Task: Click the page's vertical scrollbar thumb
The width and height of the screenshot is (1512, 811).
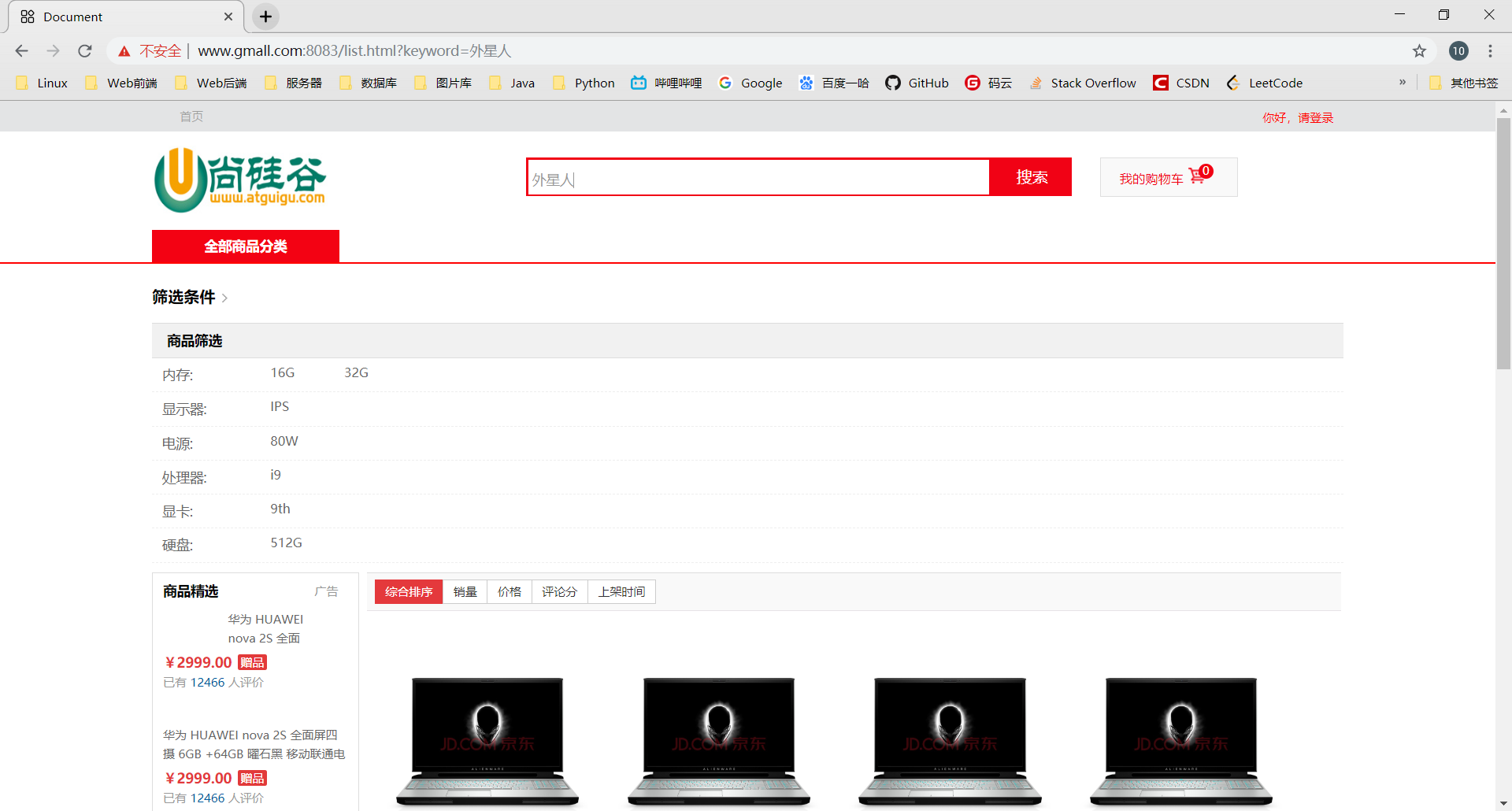Action: [1503, 243]
